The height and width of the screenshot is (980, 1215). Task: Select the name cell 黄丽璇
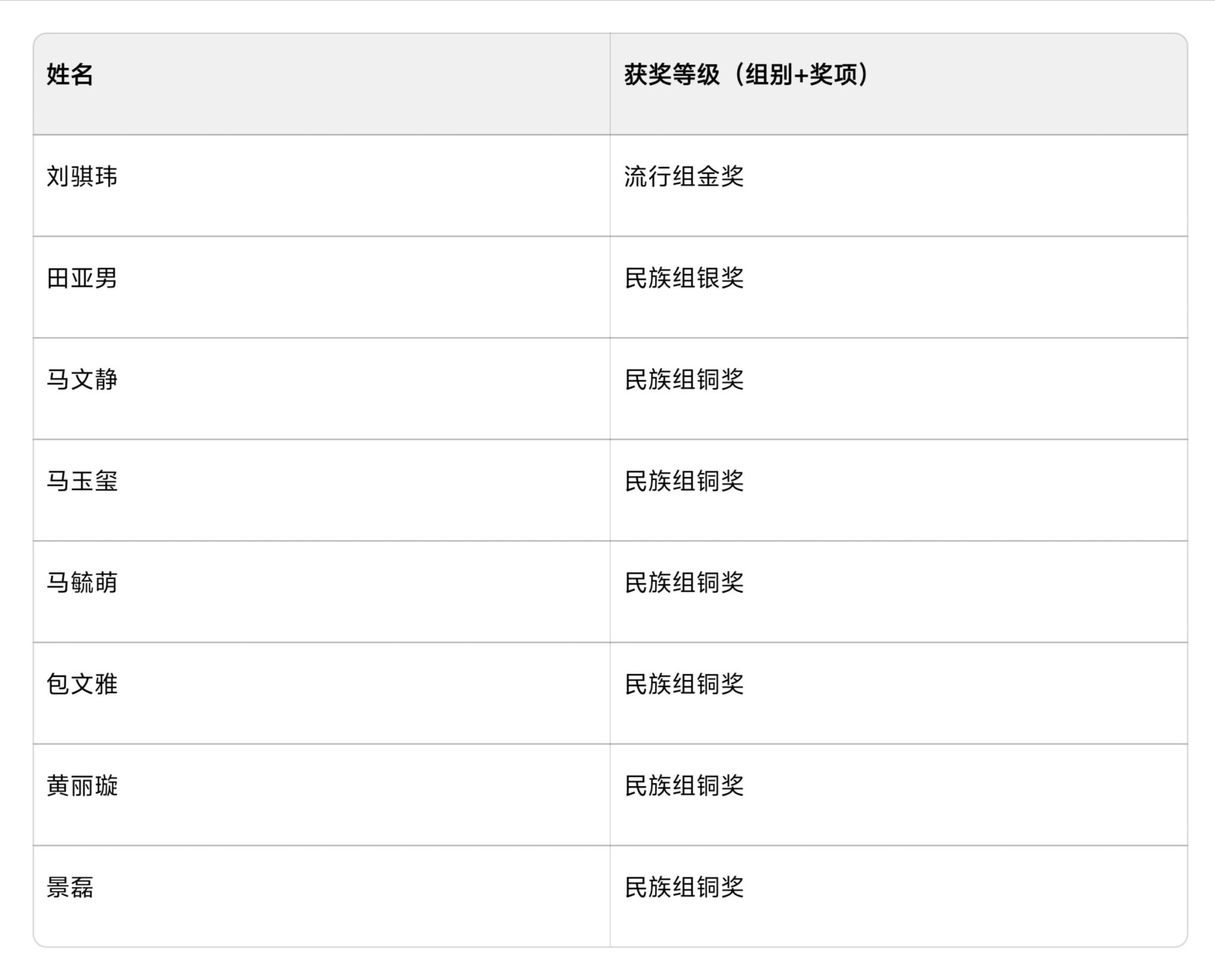(x=82, y=785)
